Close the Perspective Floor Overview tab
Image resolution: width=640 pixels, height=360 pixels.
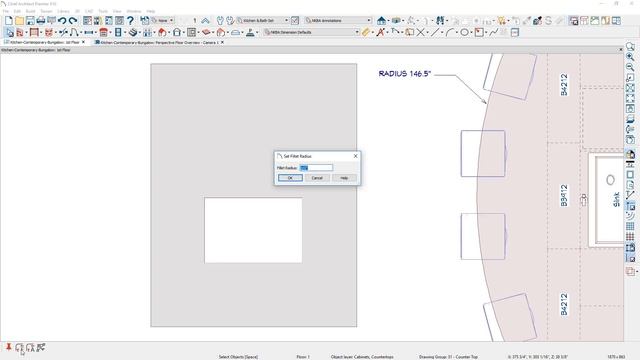(222, 42)
